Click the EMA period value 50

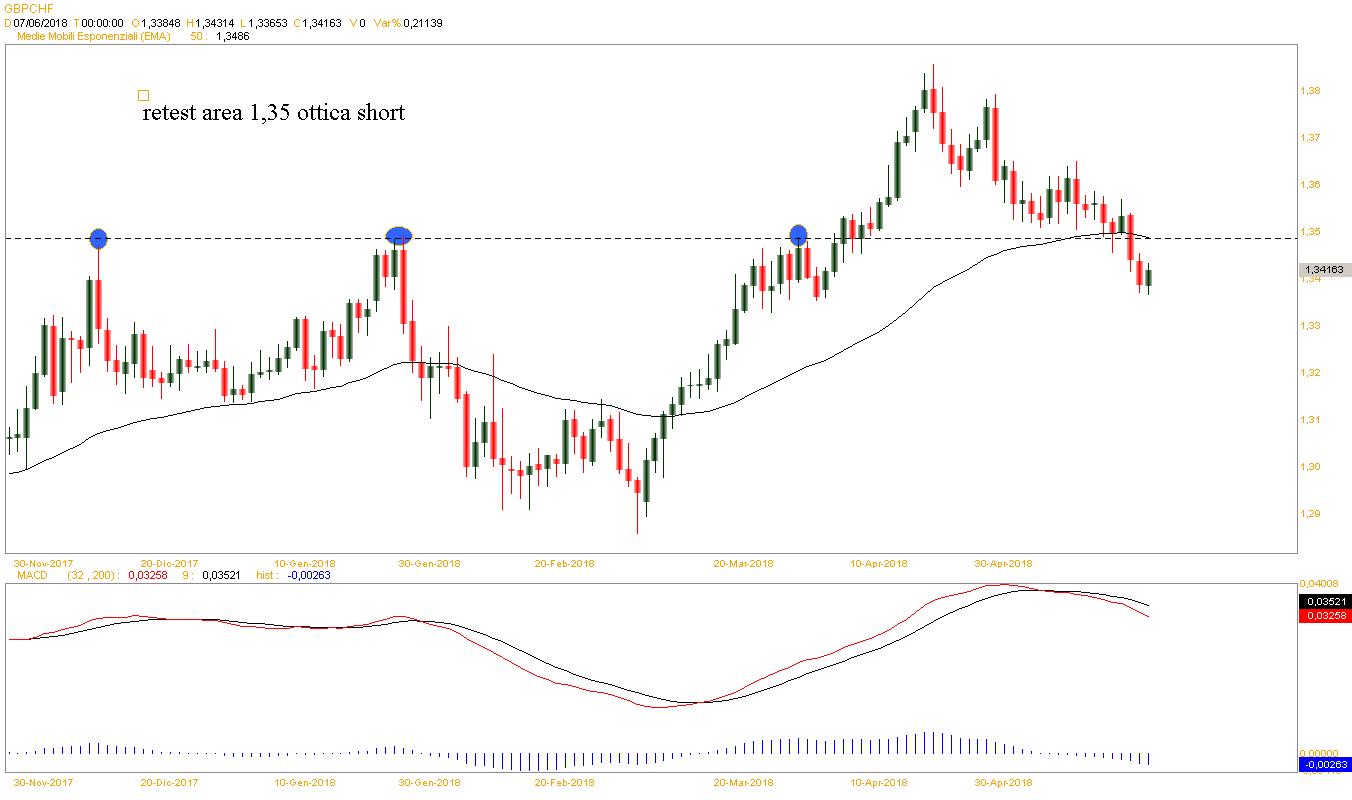click(197, 36)
